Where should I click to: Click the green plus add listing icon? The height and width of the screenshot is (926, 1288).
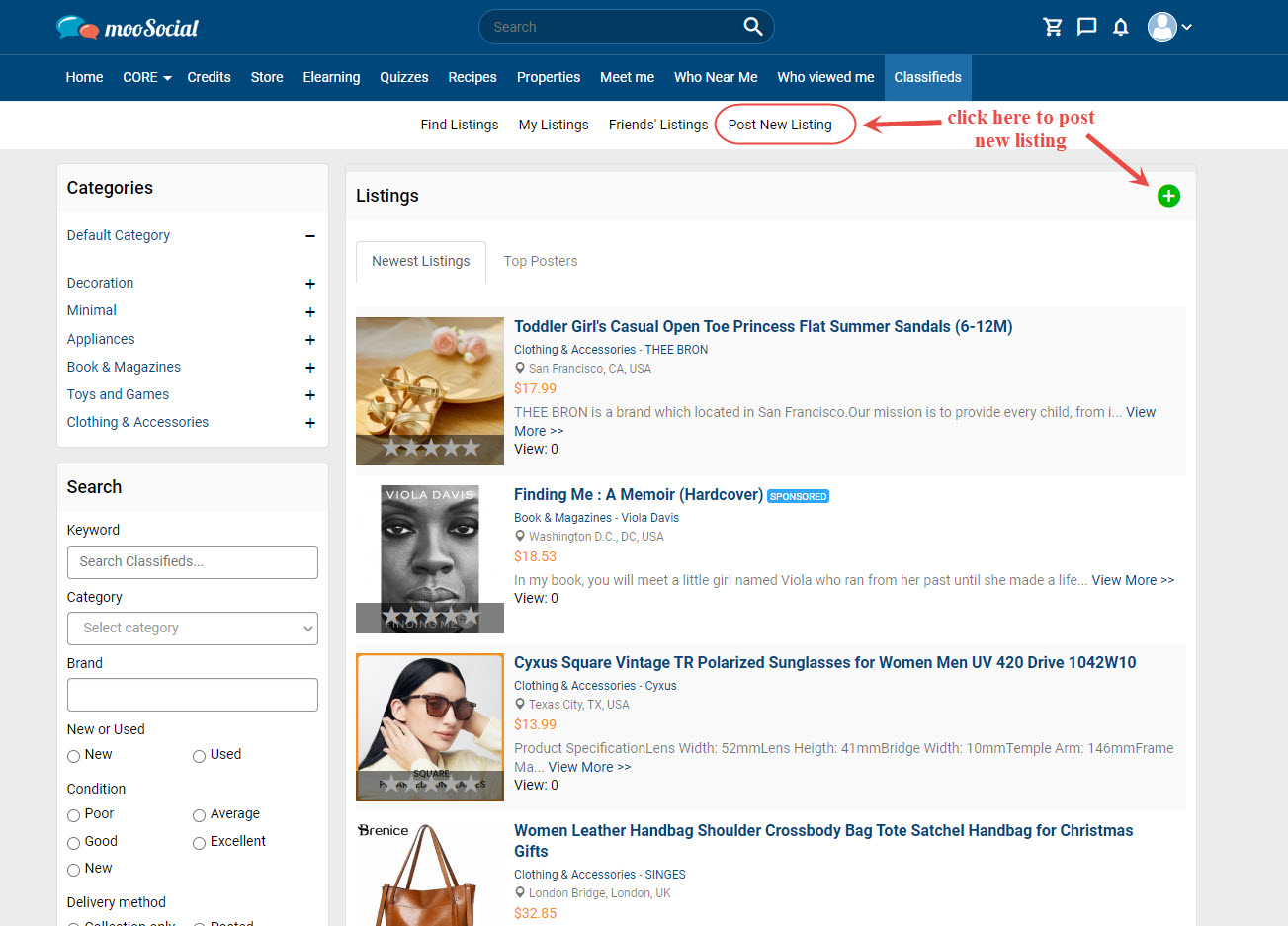1168,196
